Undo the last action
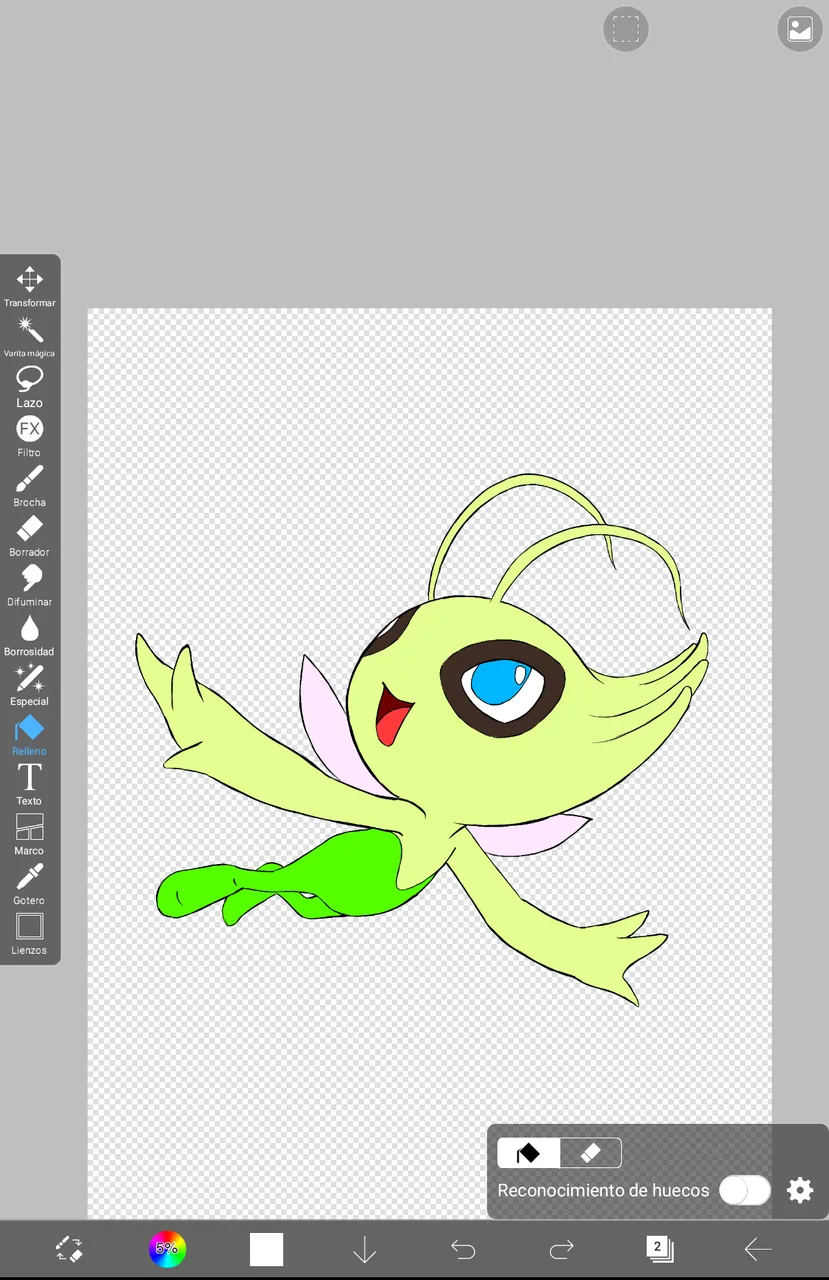 [462, 1249]
